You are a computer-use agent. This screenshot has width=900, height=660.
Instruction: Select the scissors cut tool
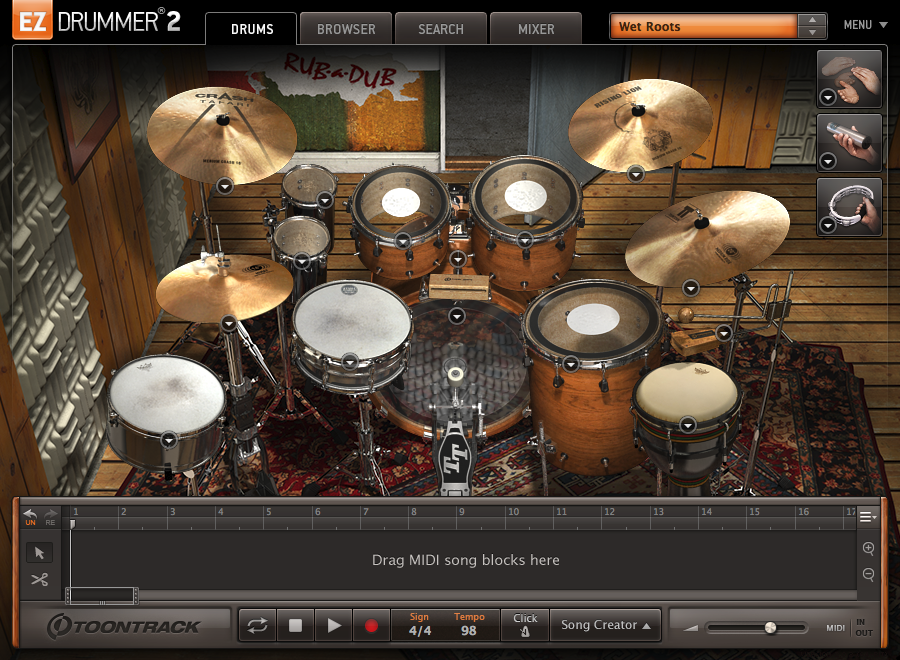point(40,580)
